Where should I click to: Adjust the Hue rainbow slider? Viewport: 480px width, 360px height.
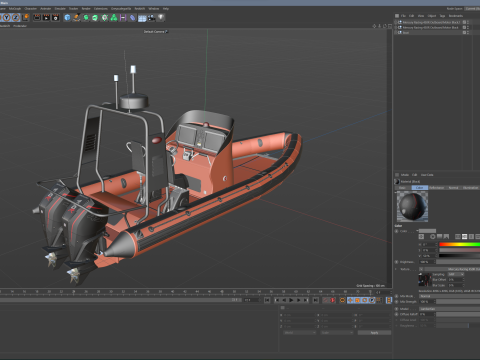(x=459, y=245)
